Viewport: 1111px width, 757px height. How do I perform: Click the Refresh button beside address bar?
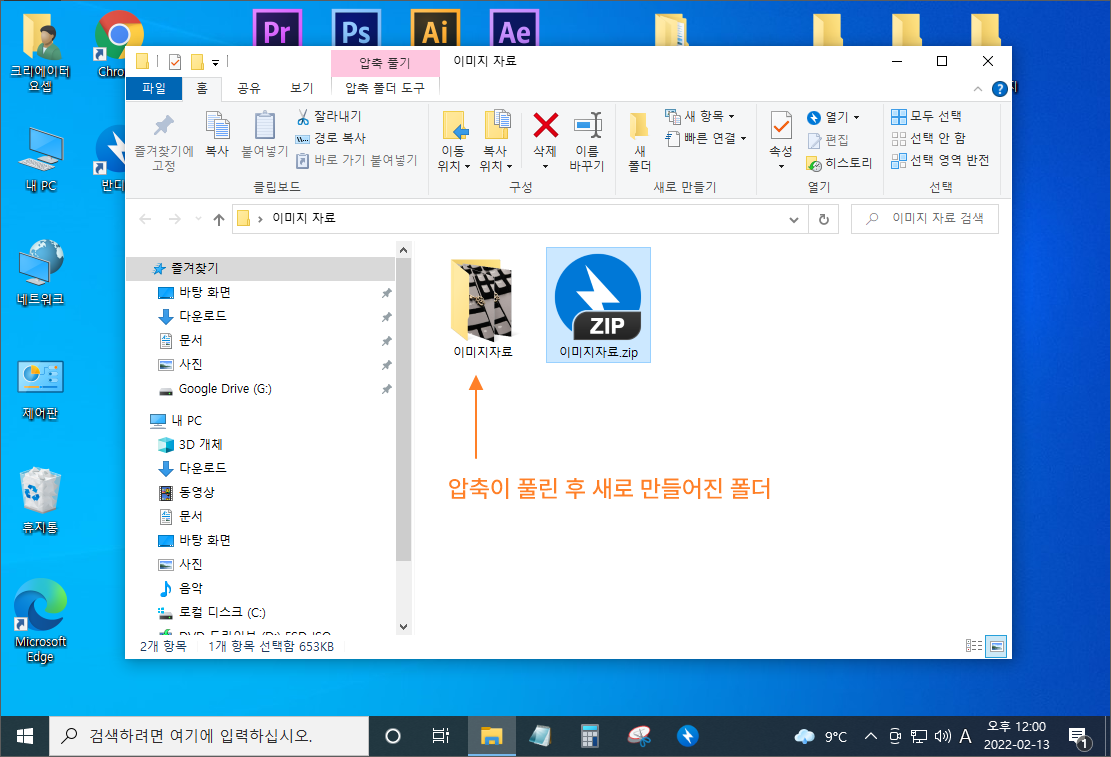824,219
